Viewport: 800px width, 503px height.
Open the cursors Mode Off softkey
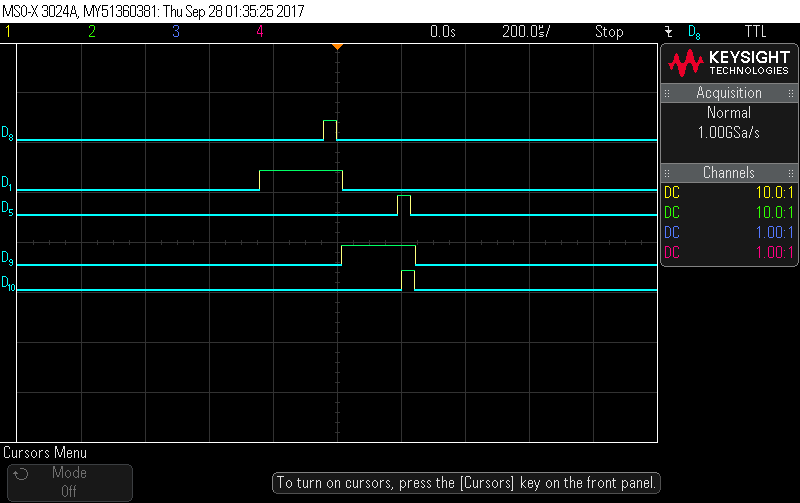pos(70,482)
